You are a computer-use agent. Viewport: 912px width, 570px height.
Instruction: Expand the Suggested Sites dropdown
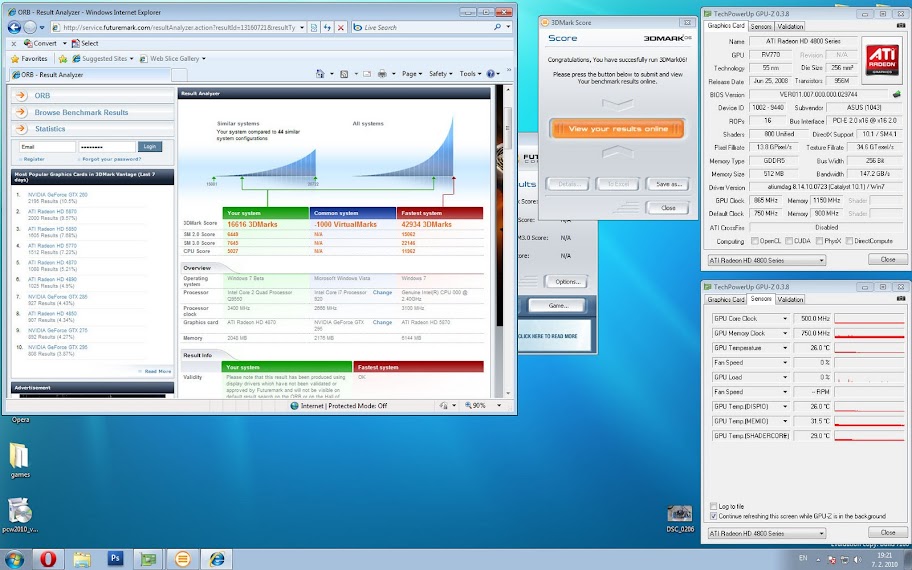coord(131,59)
